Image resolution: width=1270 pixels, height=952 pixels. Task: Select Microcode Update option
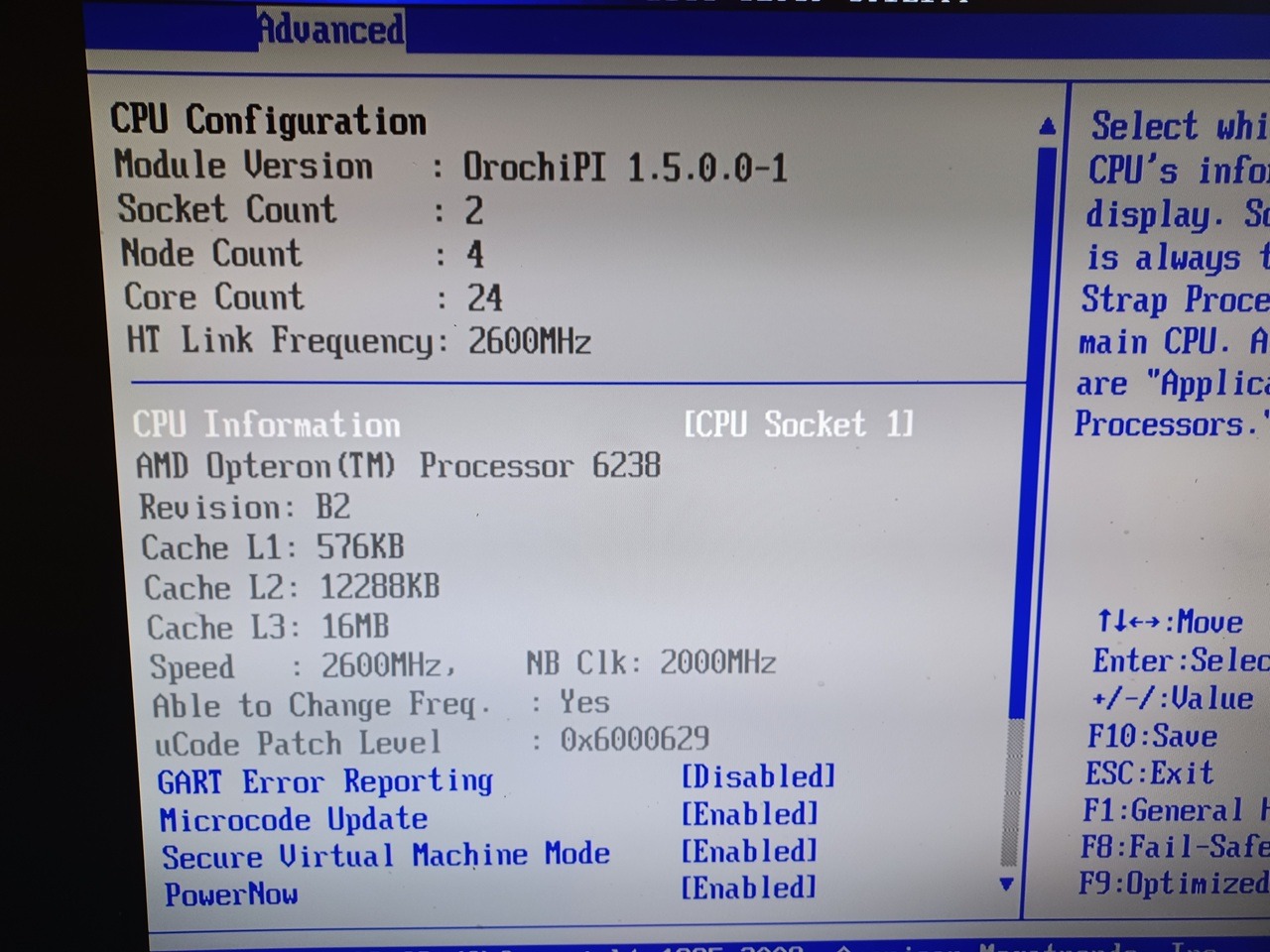click(x=294, y=819)
